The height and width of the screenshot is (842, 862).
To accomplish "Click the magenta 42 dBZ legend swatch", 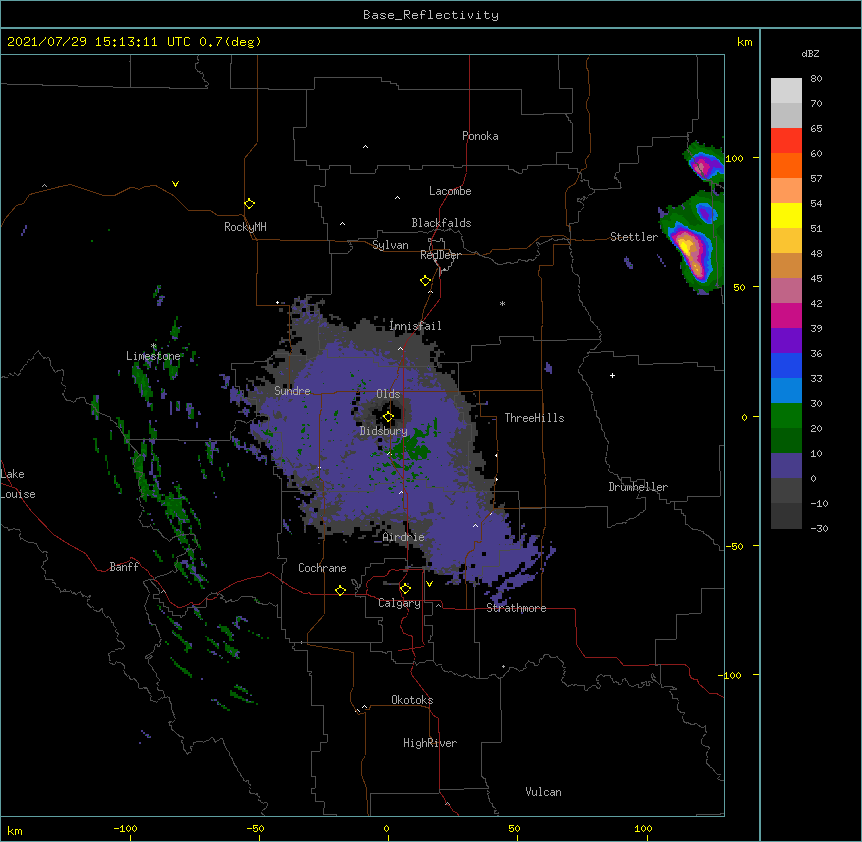I will click(x=786, y=315).
